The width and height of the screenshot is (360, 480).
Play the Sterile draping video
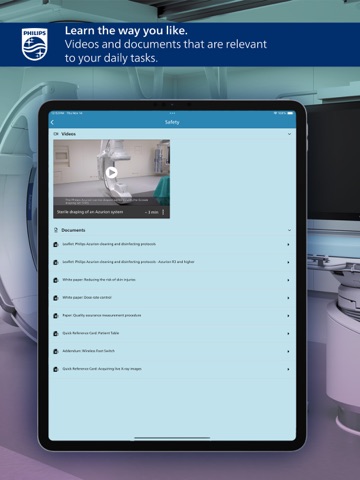coord(111,172)
